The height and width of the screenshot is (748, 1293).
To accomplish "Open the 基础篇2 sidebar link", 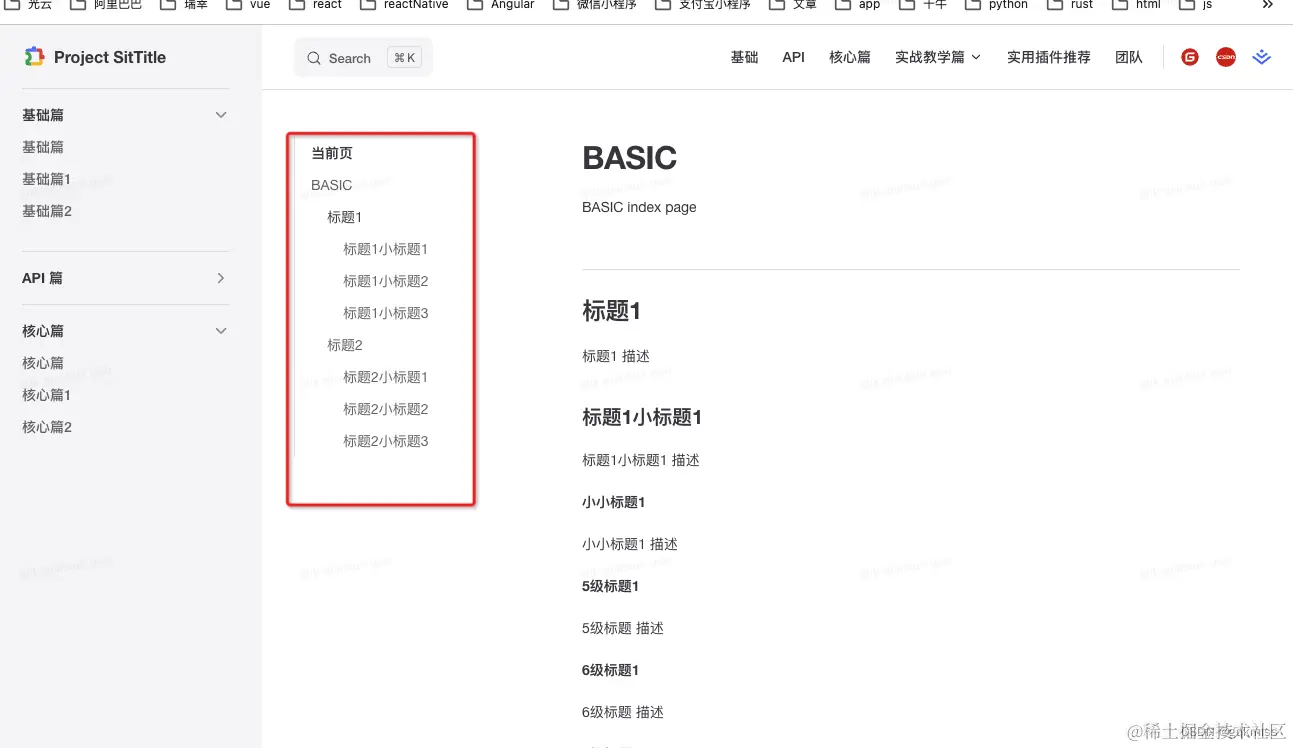I will [x=47, y=211].
